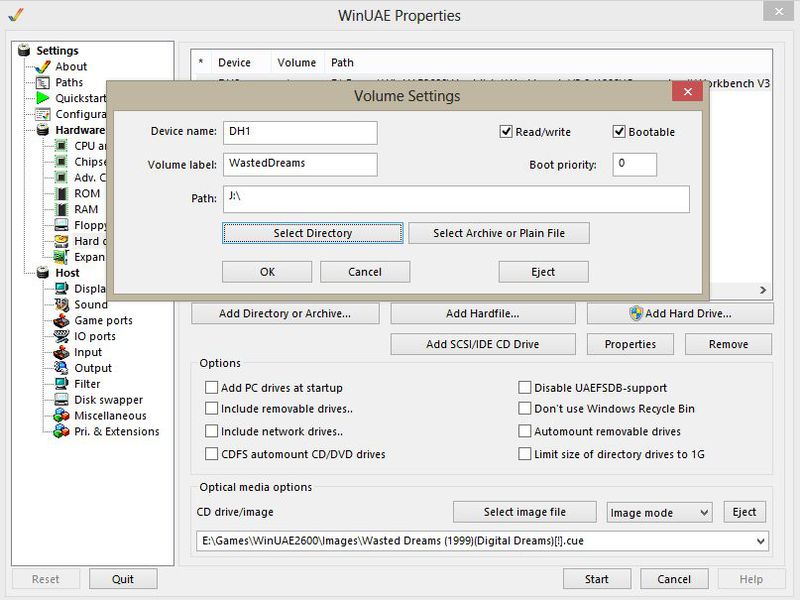Select the Paths label in tree
800x600 pixels.
point(69,82)
